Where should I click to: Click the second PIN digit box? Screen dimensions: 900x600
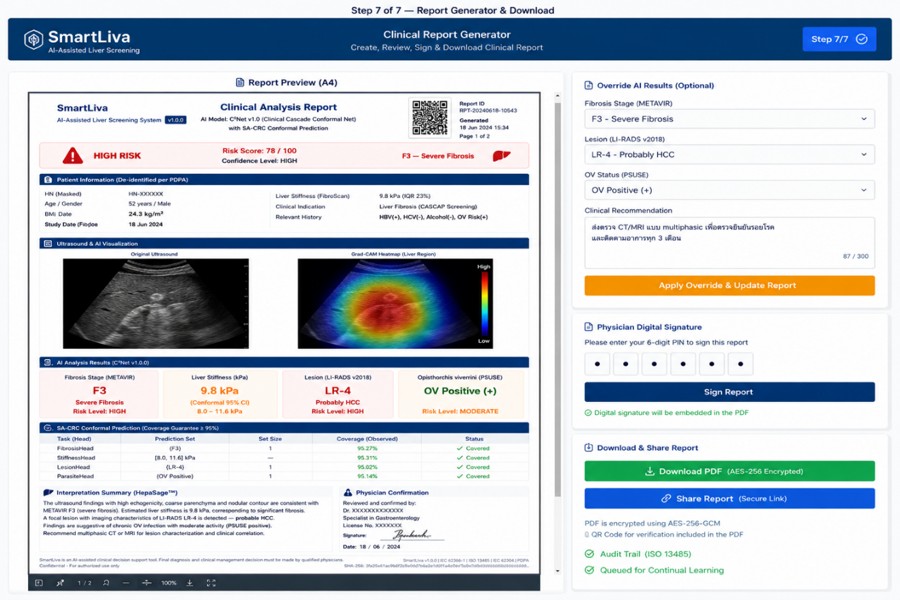626,364
